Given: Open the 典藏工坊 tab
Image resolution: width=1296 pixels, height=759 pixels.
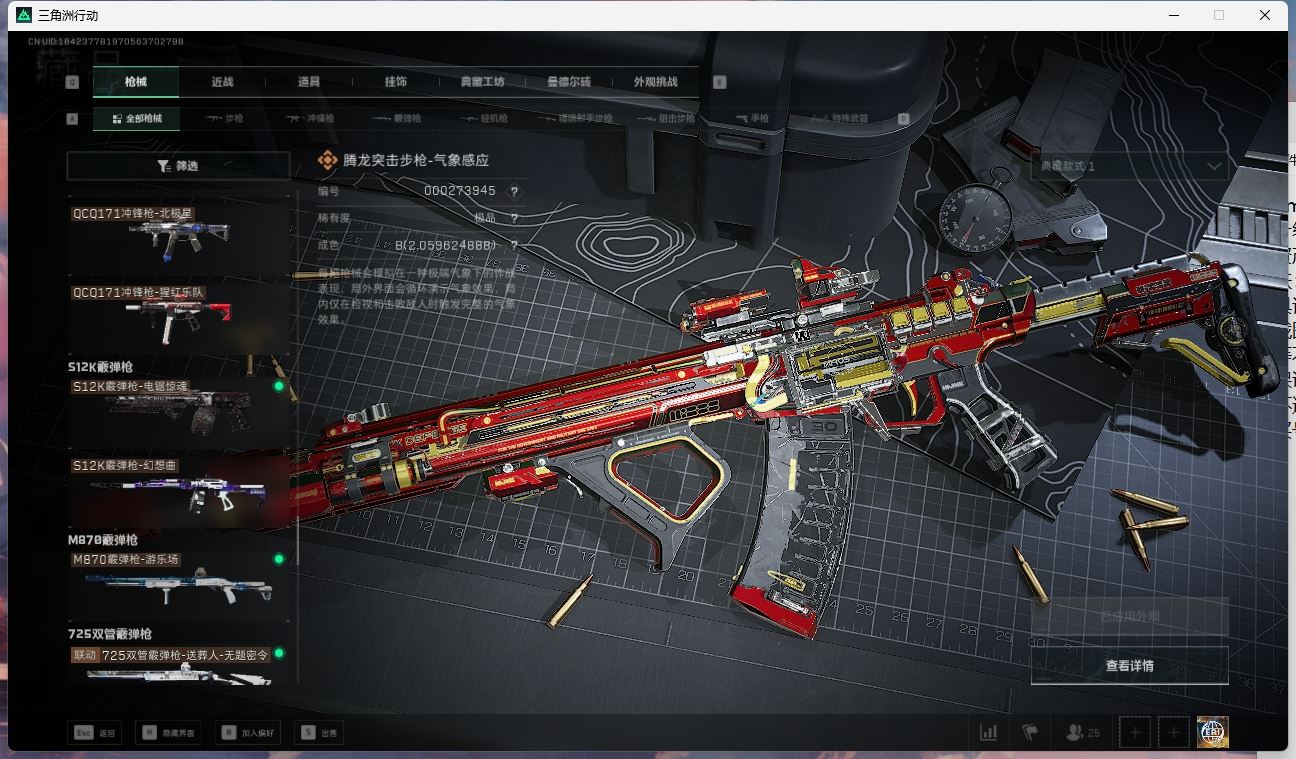Looking at the screenshot, I should pyautogui.click(x=482, y=82).
